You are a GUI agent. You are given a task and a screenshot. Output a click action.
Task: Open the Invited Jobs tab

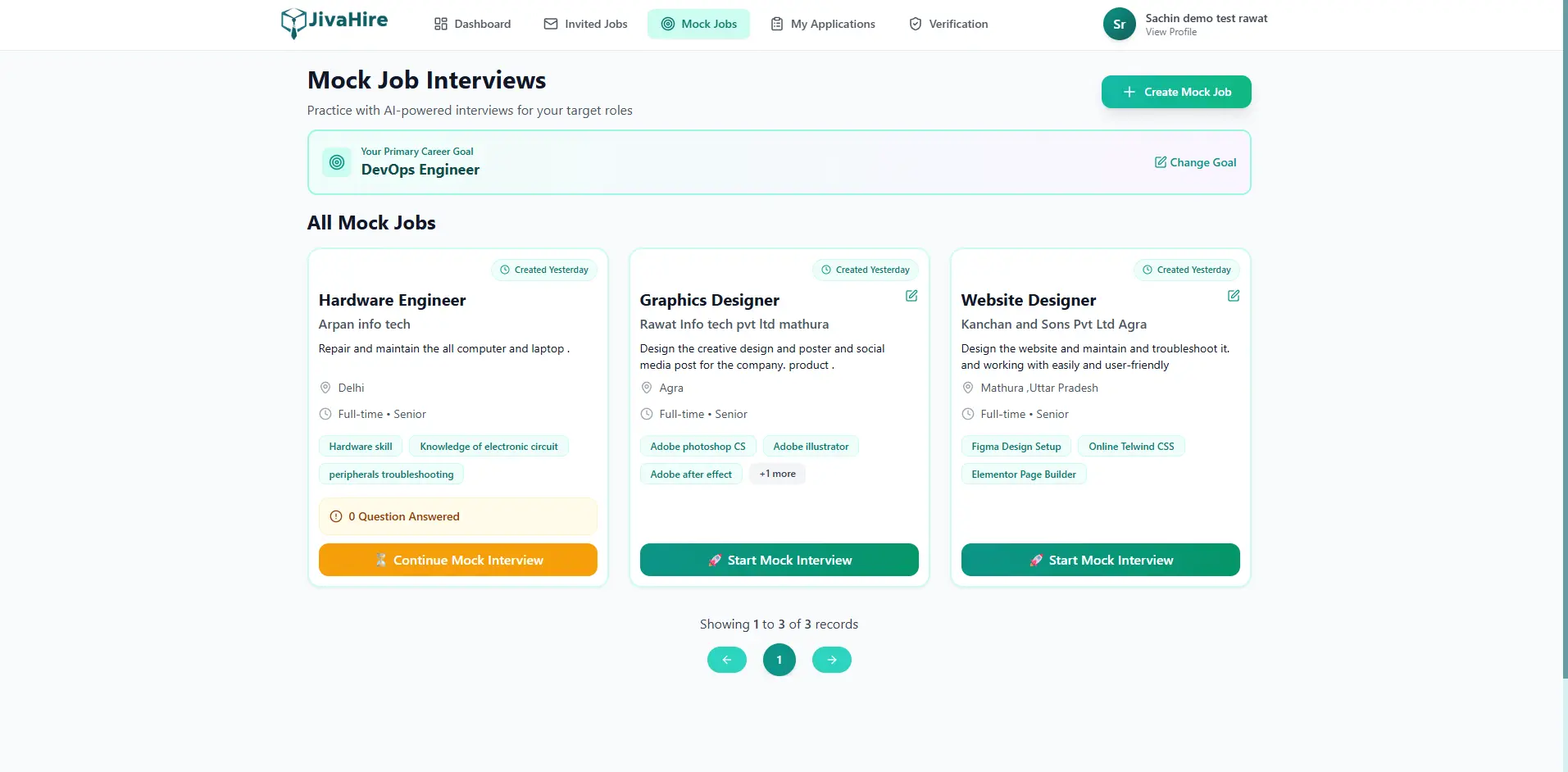pyautogui.click(x=585, y=25)
